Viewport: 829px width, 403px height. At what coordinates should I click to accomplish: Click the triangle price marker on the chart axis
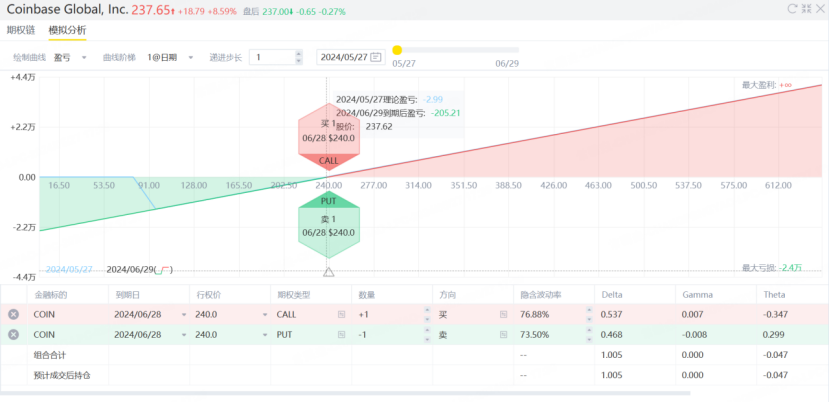(x=328, y=272)
